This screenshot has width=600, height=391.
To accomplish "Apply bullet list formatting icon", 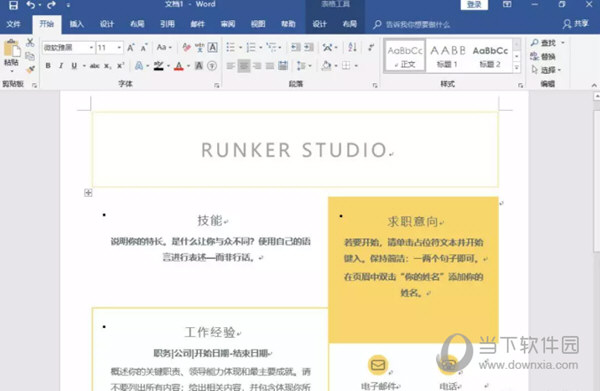I will [231, 47].
